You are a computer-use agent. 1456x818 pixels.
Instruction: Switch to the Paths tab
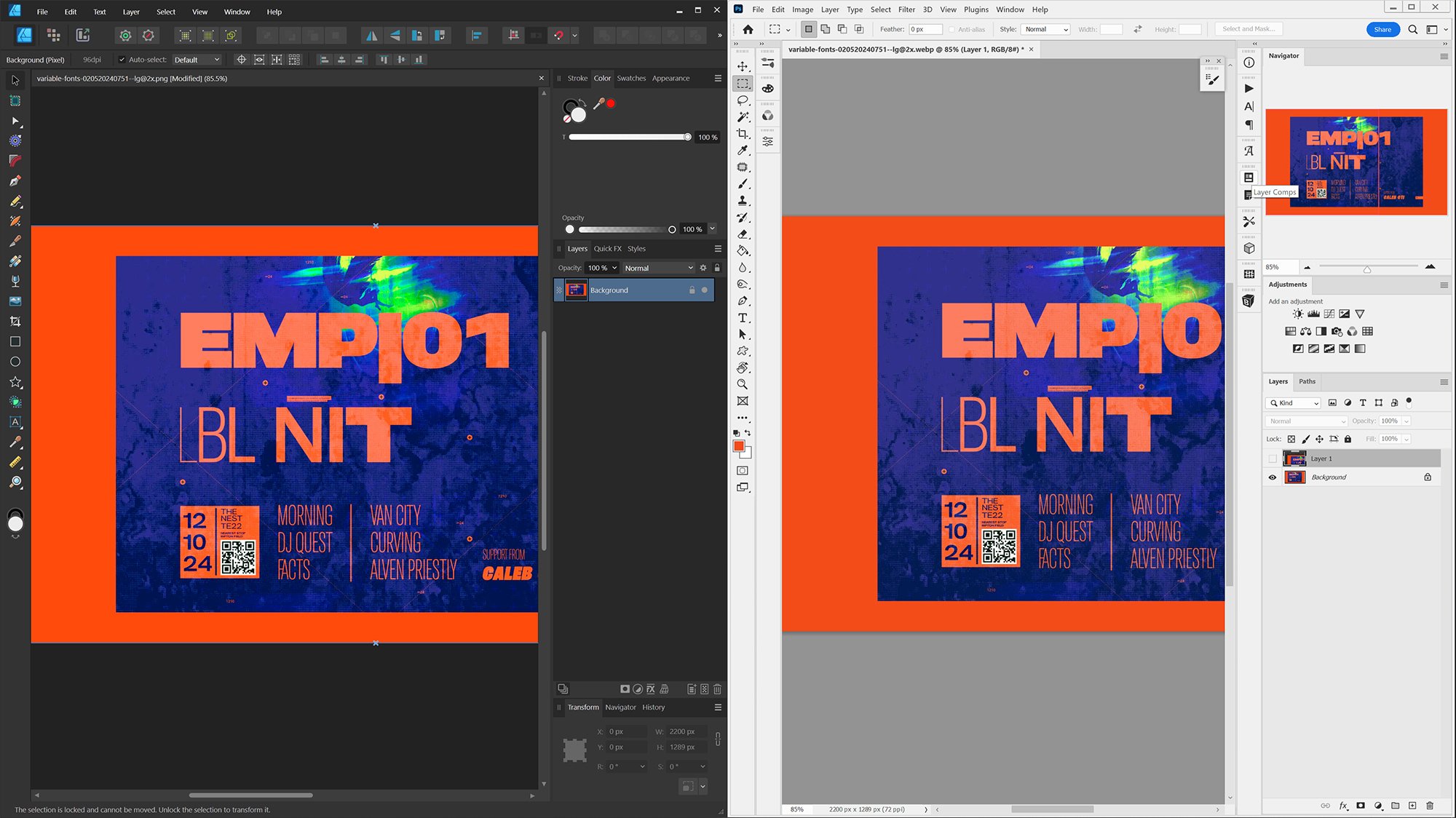[x=1307, y=381]
